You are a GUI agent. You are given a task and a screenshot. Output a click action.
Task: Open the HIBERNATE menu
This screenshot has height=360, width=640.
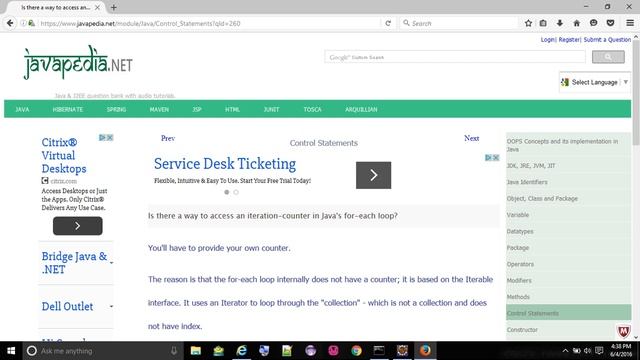coord(68,109)
